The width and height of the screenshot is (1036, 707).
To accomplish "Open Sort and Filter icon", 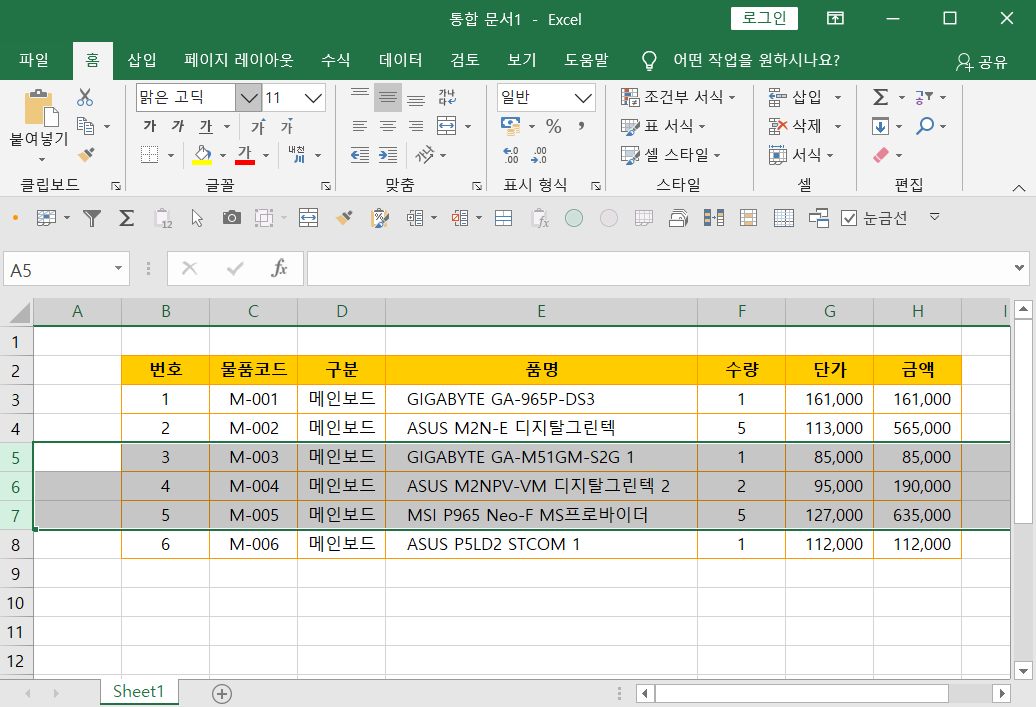I will [x=924, y=97].
